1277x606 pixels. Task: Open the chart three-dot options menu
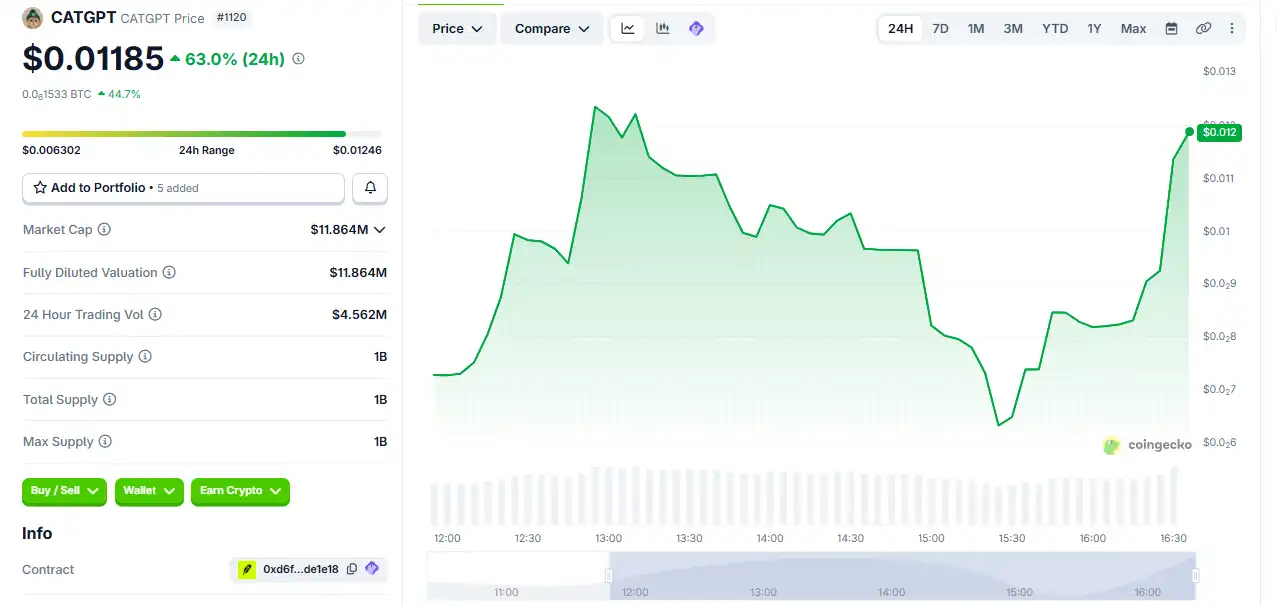coord(1232,29)
